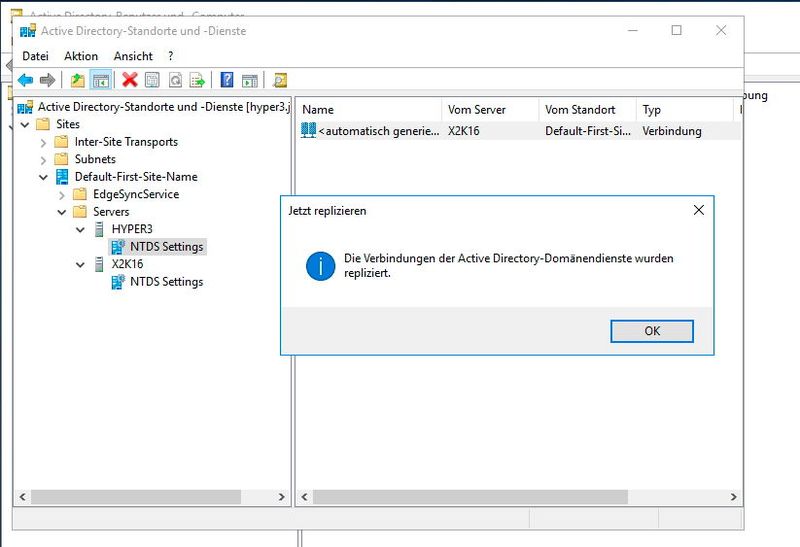Open the Help question mark icon
This screenshot has height=547, width=800.
[x=227, y=80]
